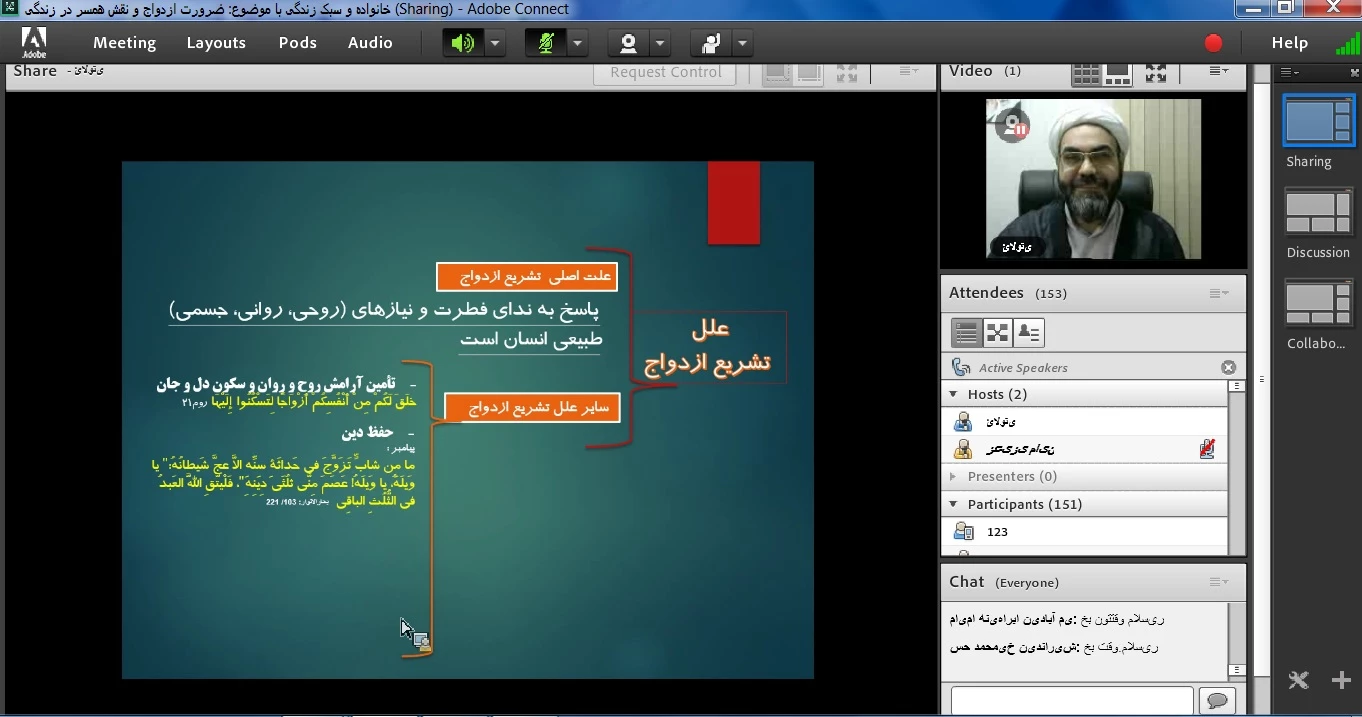Image resolution: width=1362 pixels, height=717 pixels.
Task: Switch to attendee status view
Action: (x=1028, y=332)
